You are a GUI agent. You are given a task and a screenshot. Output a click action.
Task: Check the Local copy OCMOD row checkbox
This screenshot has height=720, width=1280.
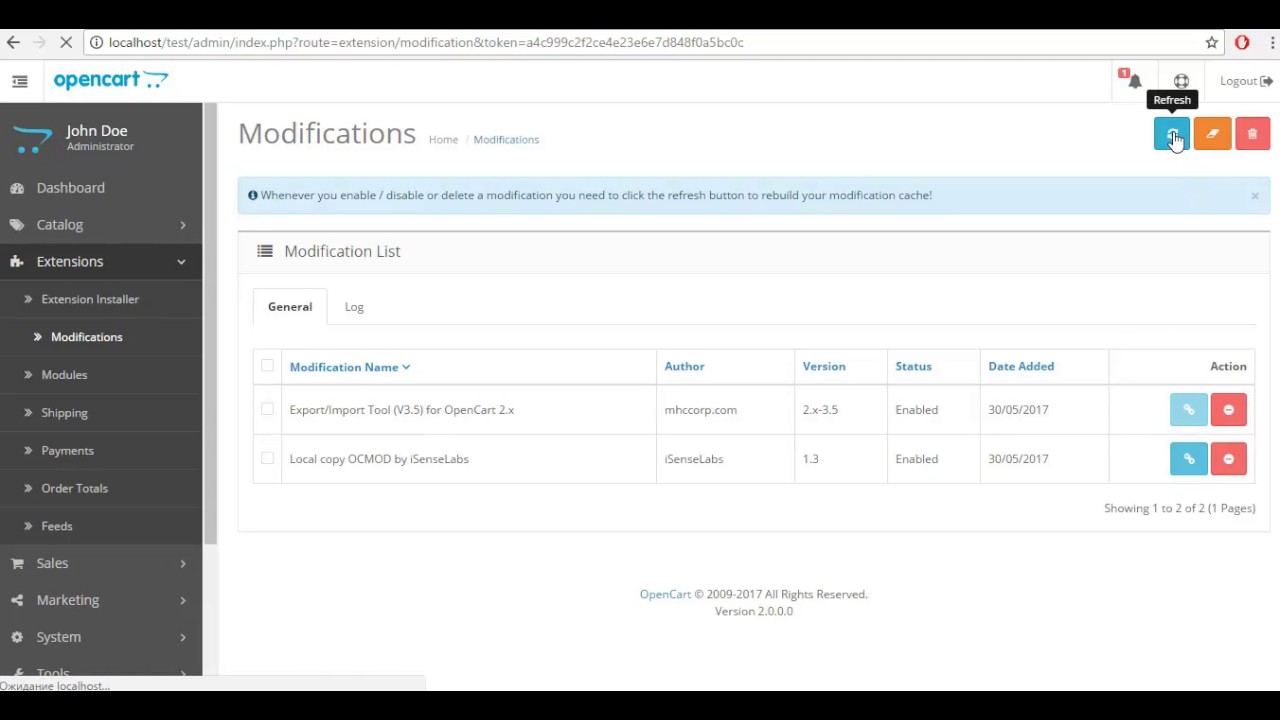coord(267,458)
